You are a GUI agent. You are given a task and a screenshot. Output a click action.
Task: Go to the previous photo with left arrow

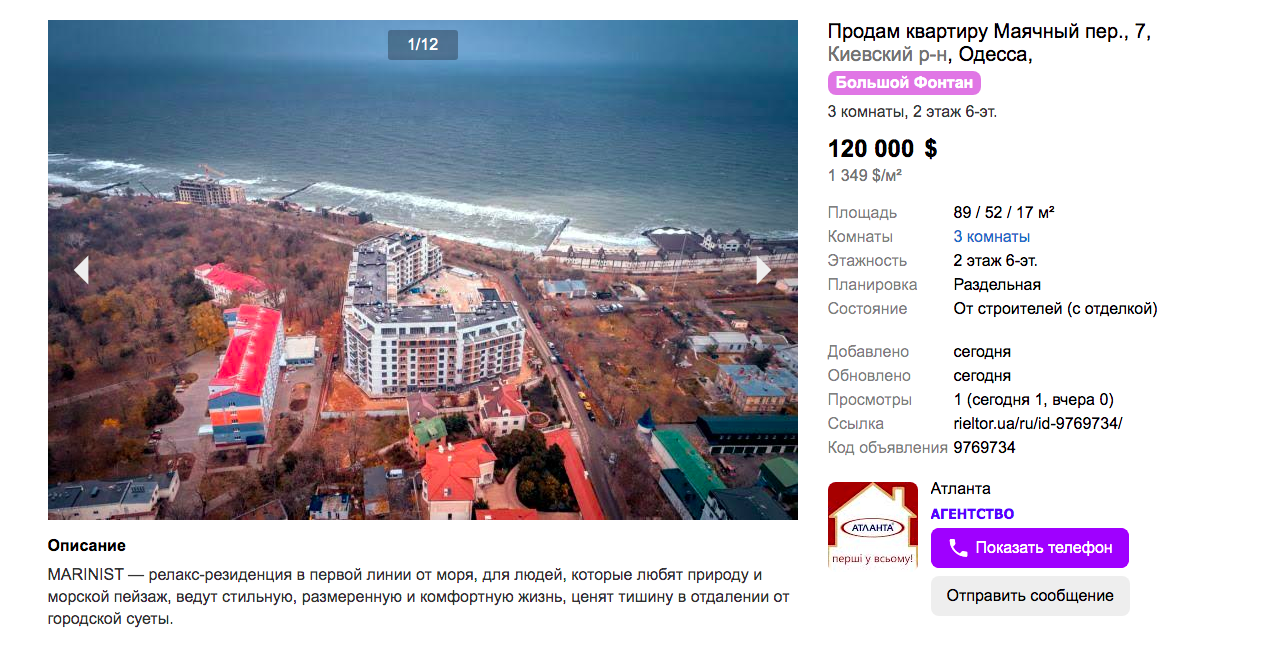(81, 270)
